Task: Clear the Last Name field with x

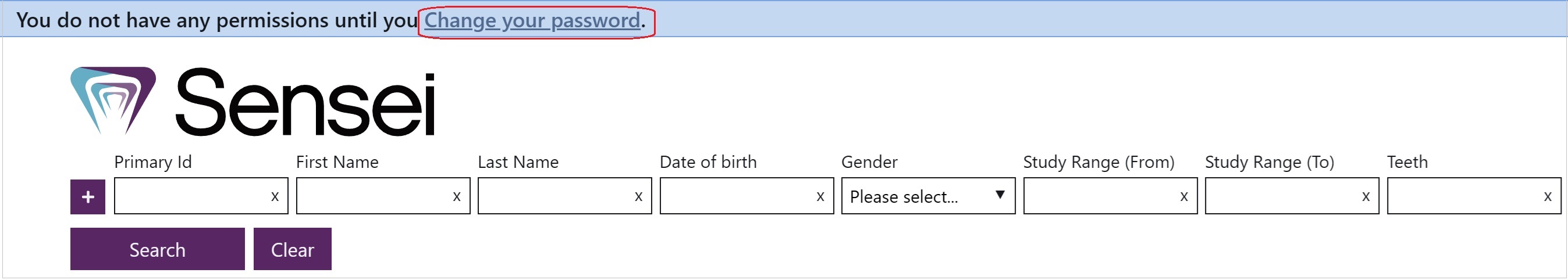Action: tap(638, 197)
